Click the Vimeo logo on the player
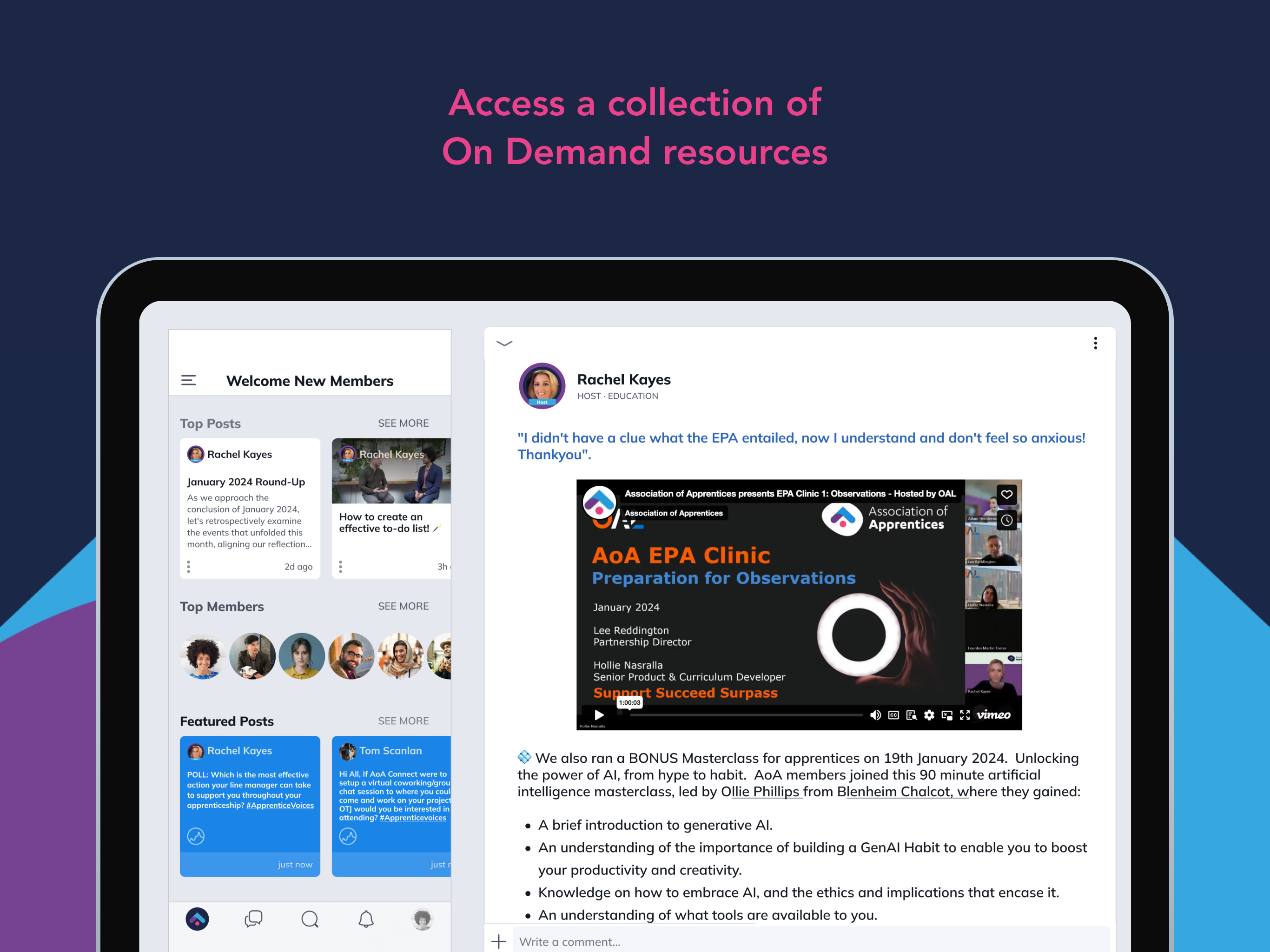Image resolution: width=1270 pixels, height=952 pixels. 994,715
